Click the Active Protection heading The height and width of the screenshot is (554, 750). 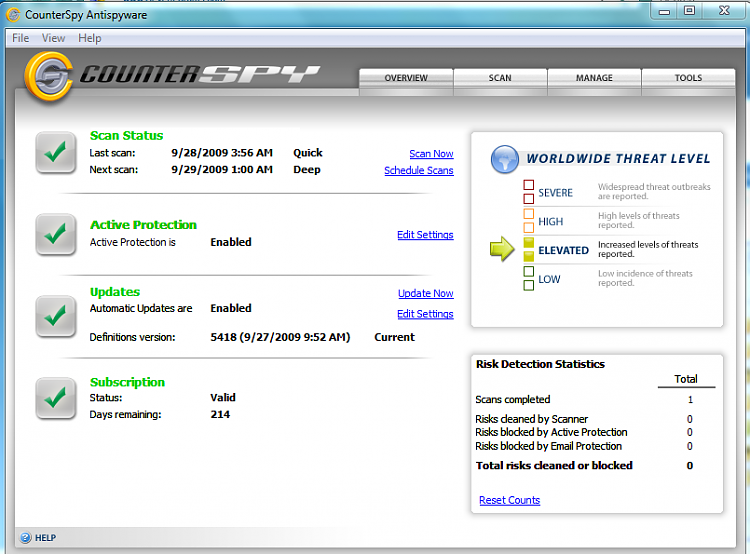[143, 224]
